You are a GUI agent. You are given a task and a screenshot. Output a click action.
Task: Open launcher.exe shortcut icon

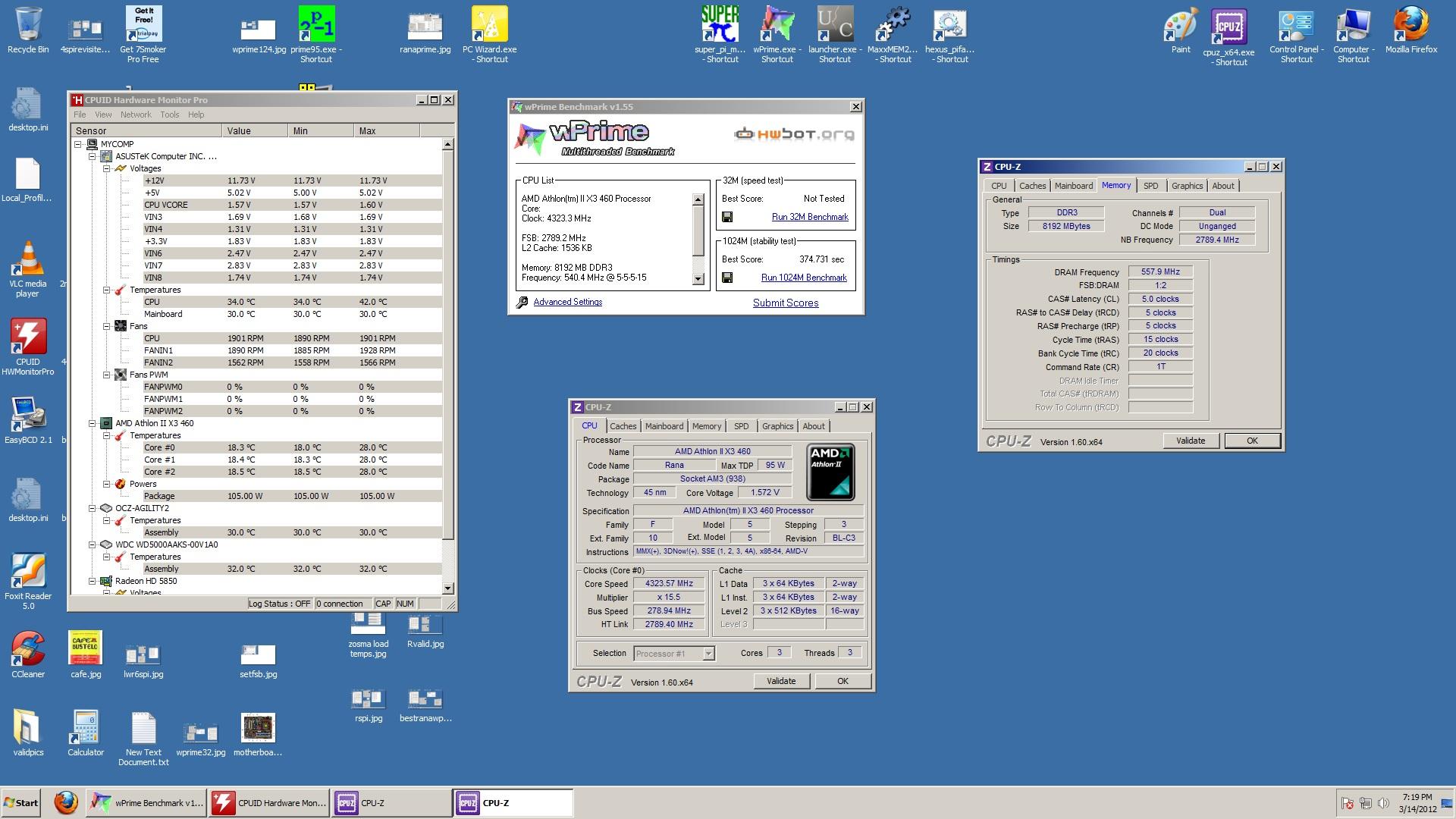(835, 34)
